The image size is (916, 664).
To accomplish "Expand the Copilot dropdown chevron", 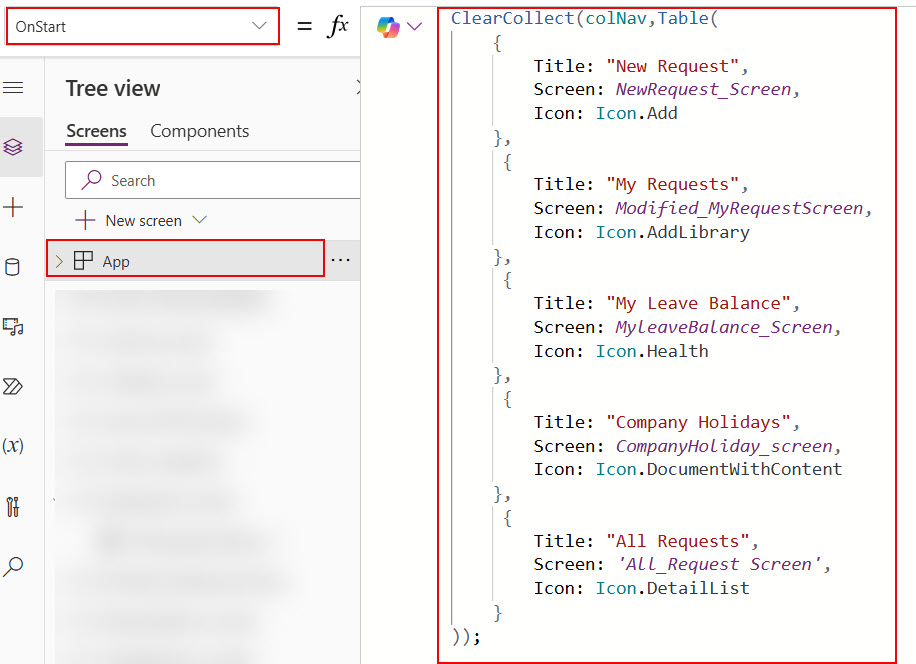I will (x=414, y=26).
